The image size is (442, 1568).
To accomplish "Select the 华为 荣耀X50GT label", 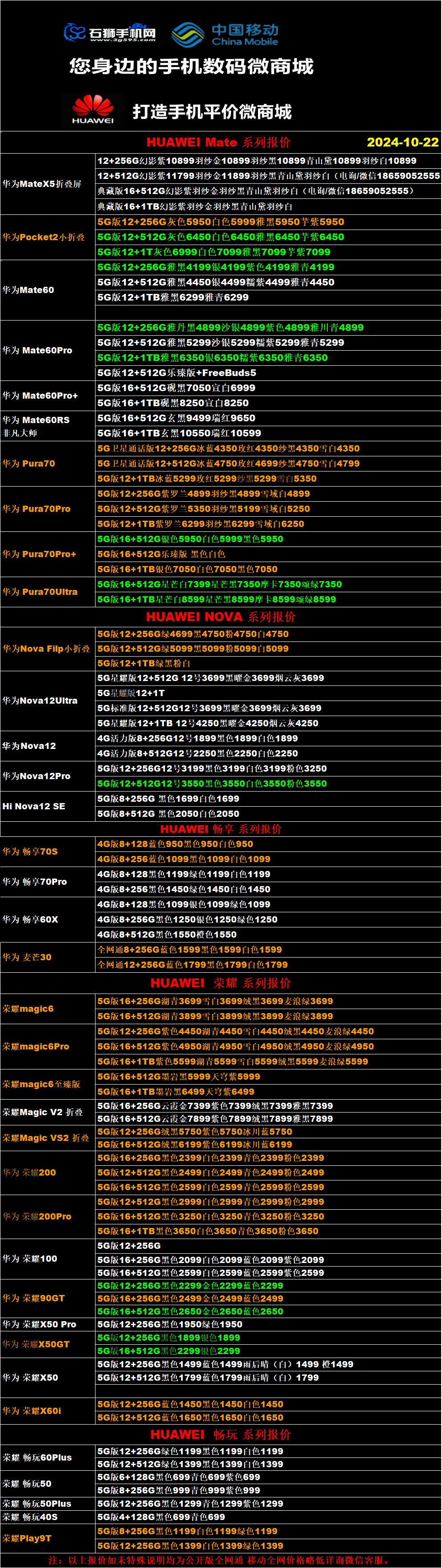I will tap(36, 1344).
